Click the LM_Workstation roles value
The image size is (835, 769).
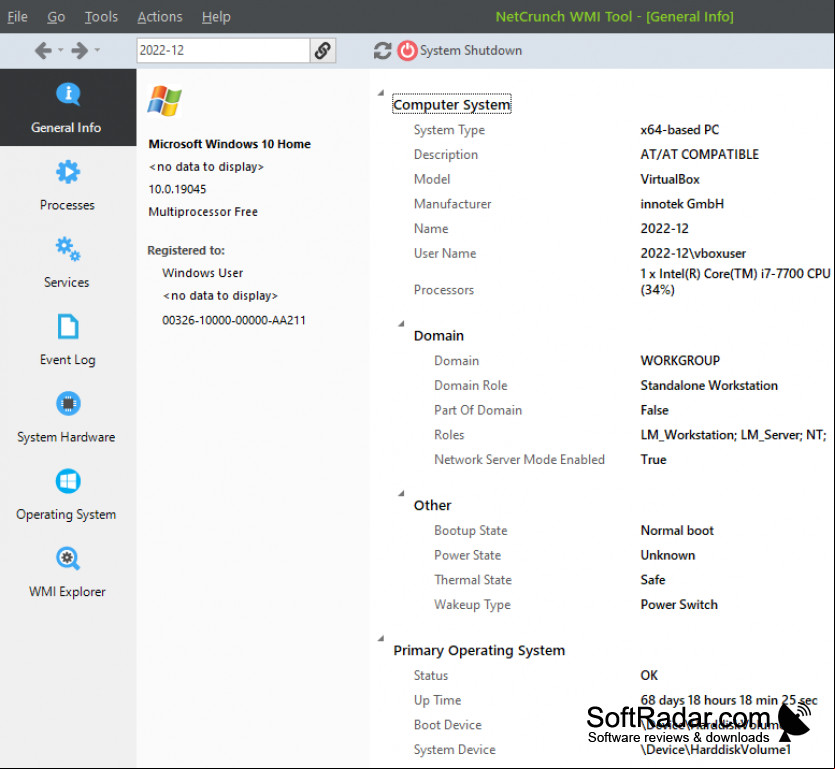(733, 435)
